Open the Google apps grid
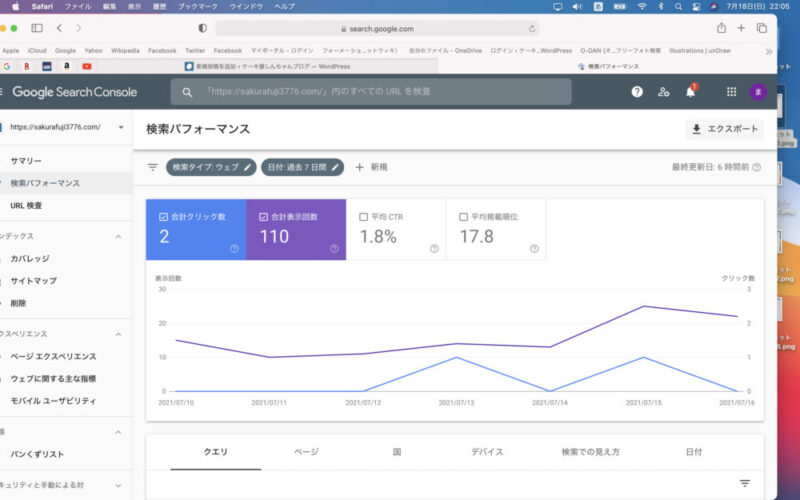 (x=731, y=92)
